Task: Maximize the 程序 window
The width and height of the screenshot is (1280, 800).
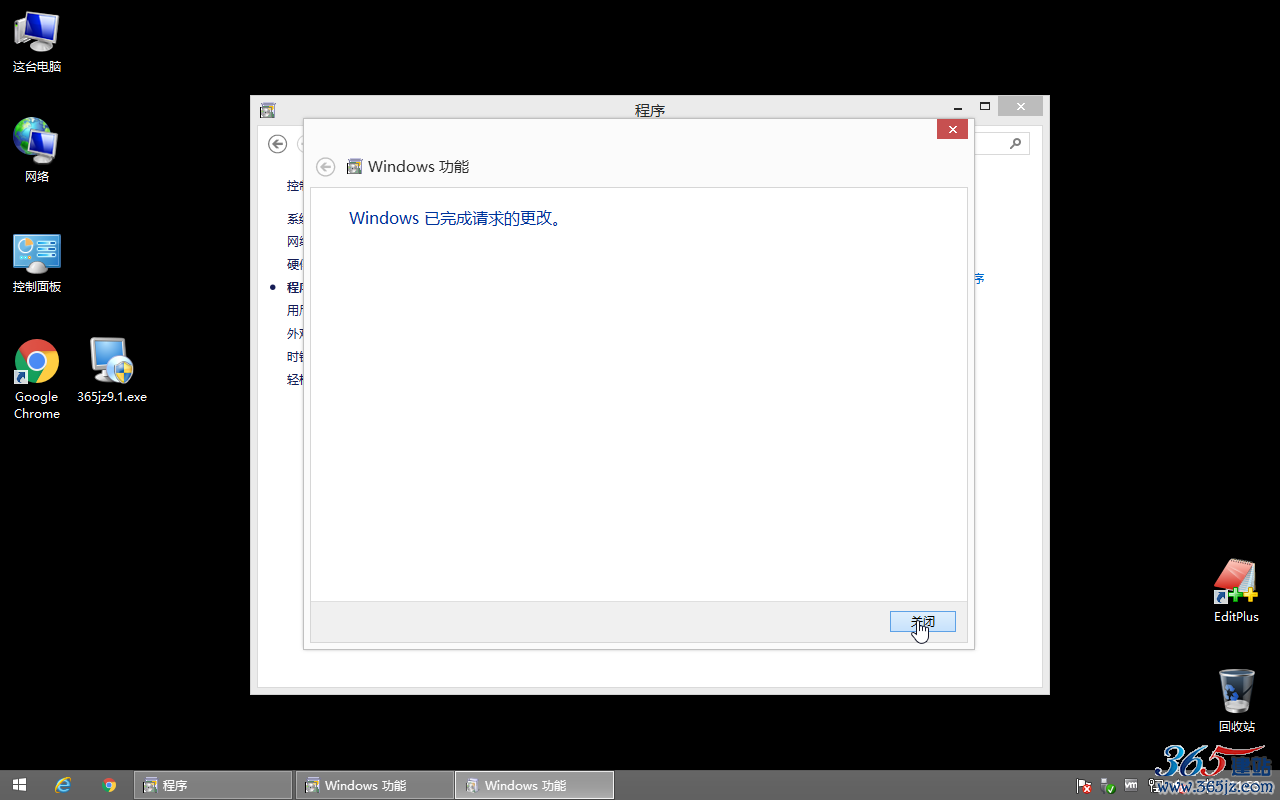Action: pyautogui.click(x=985, y=106)
